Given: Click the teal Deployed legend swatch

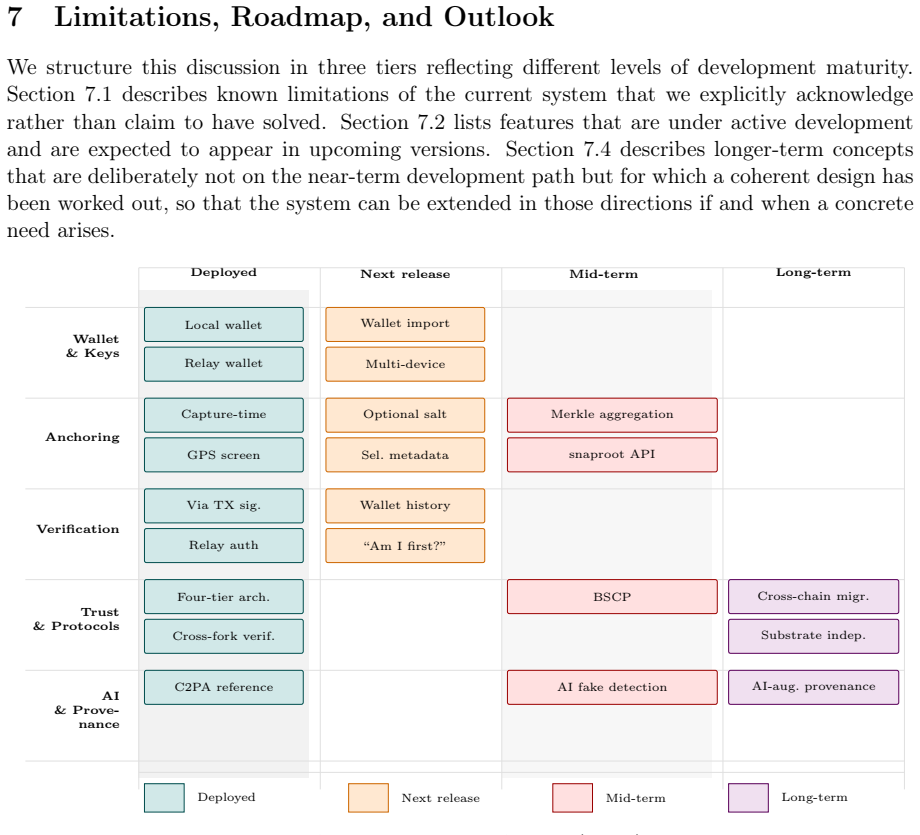Looking at the screenshot, I should coord(164,798).
